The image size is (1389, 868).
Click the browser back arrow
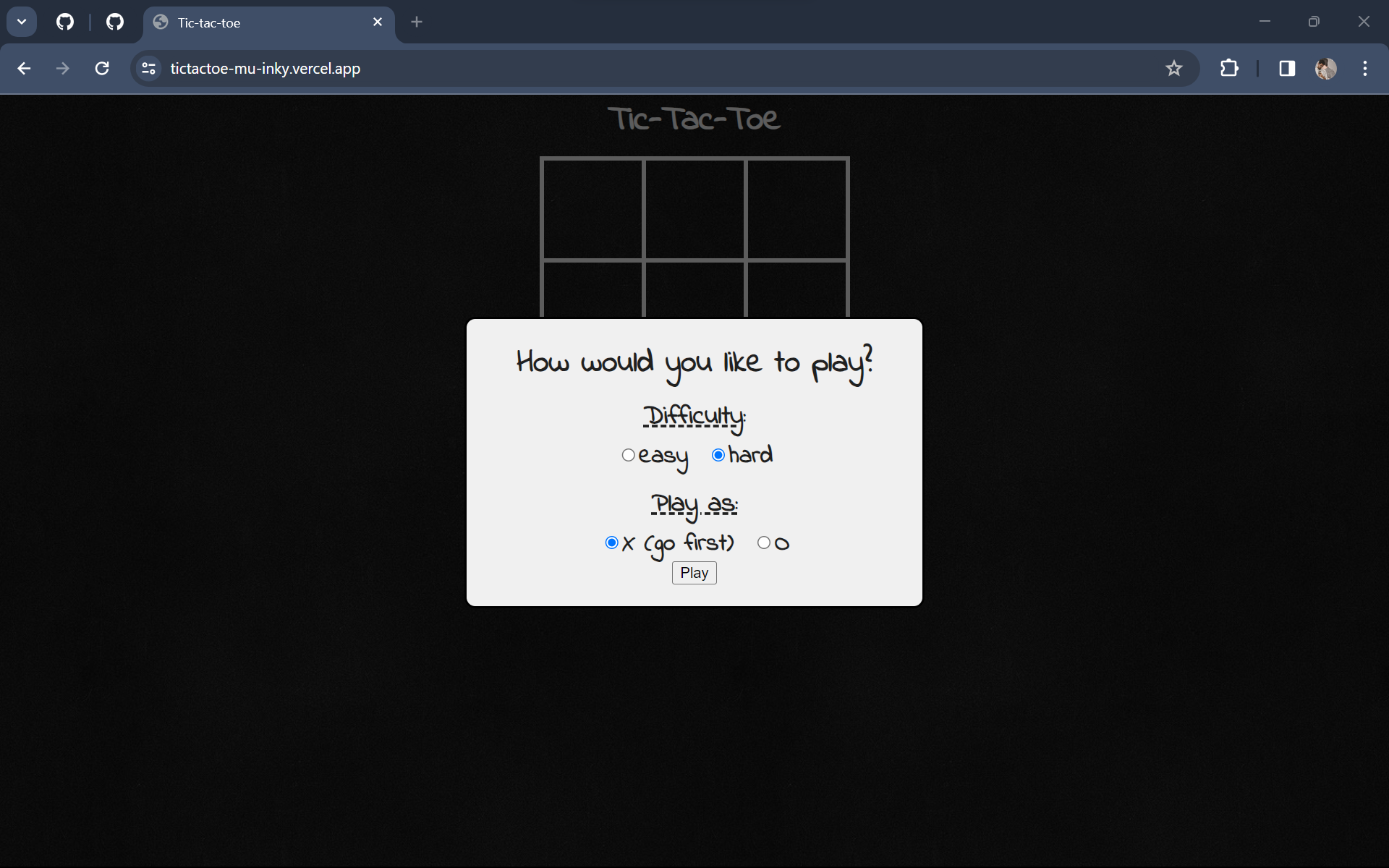coord(24,68)
